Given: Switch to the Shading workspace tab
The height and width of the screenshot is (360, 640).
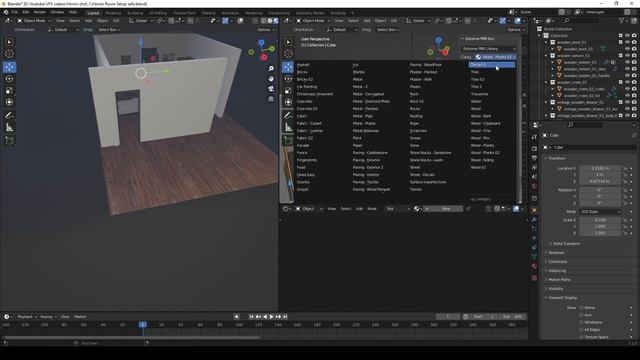Looking at the screenshot, I should [208, 13].
